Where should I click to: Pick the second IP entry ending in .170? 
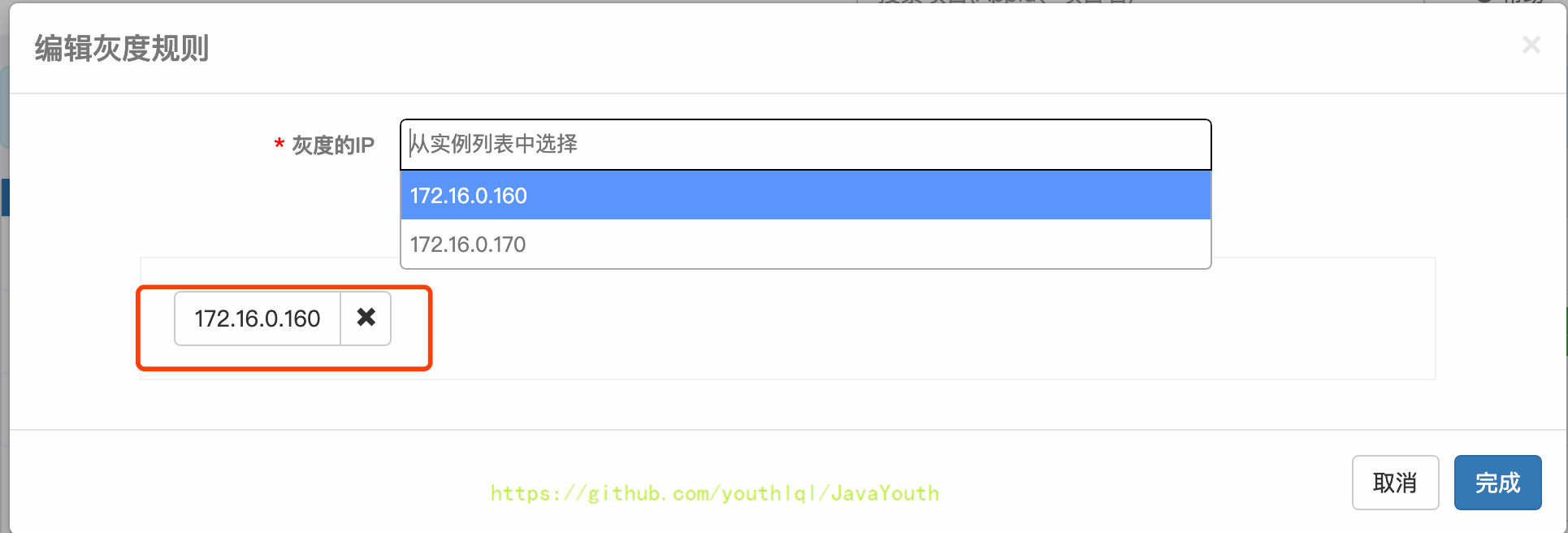click(x=805, y=245)
